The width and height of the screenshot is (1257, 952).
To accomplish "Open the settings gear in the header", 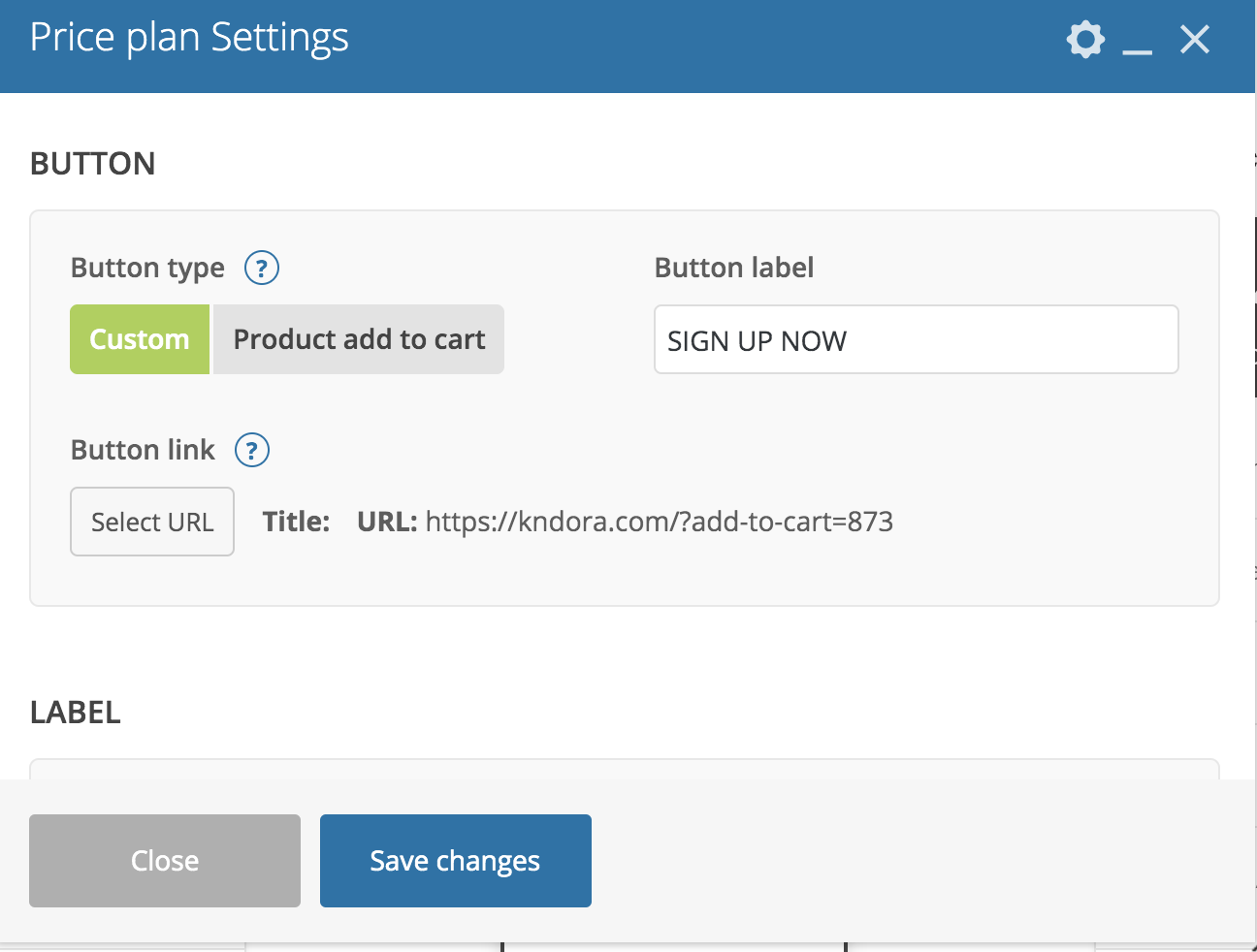I will [x=1085, y=40].
